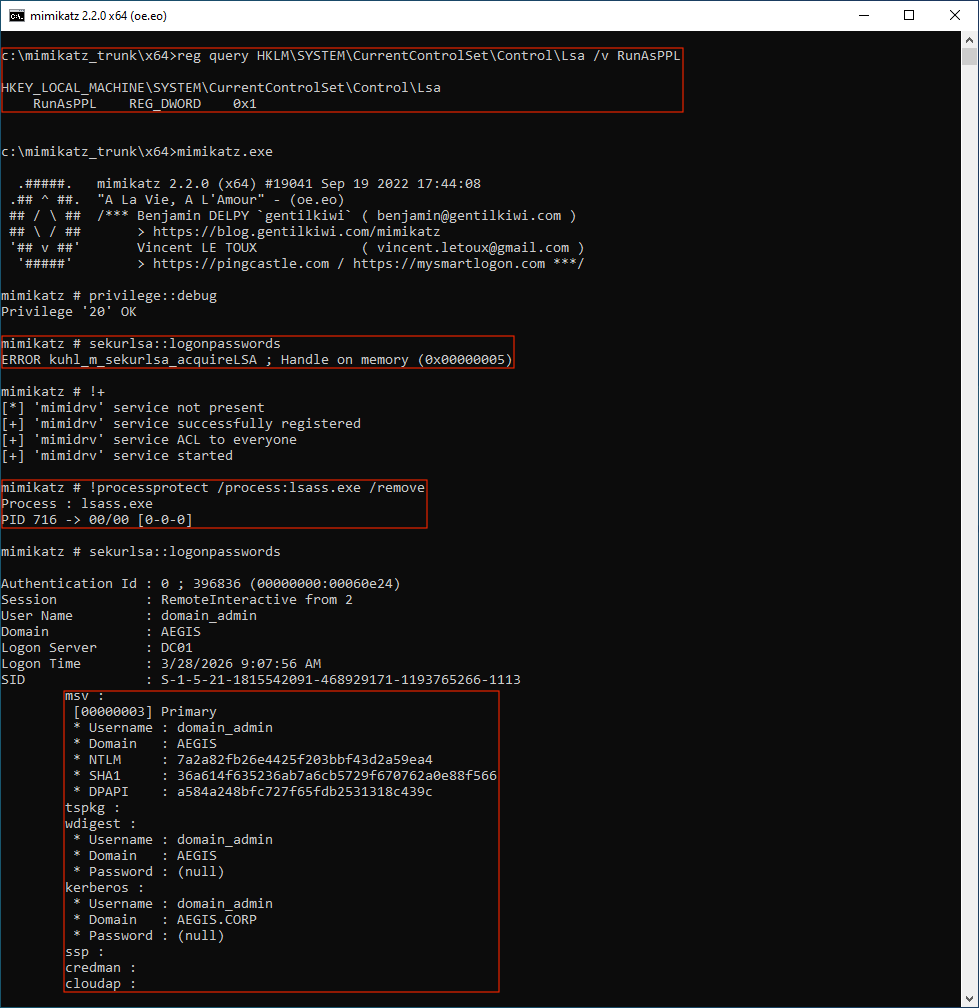Click the 'Session : RemoteInteractive from 2' line
Screen dimensions: 979x1008
pos(177,600)
